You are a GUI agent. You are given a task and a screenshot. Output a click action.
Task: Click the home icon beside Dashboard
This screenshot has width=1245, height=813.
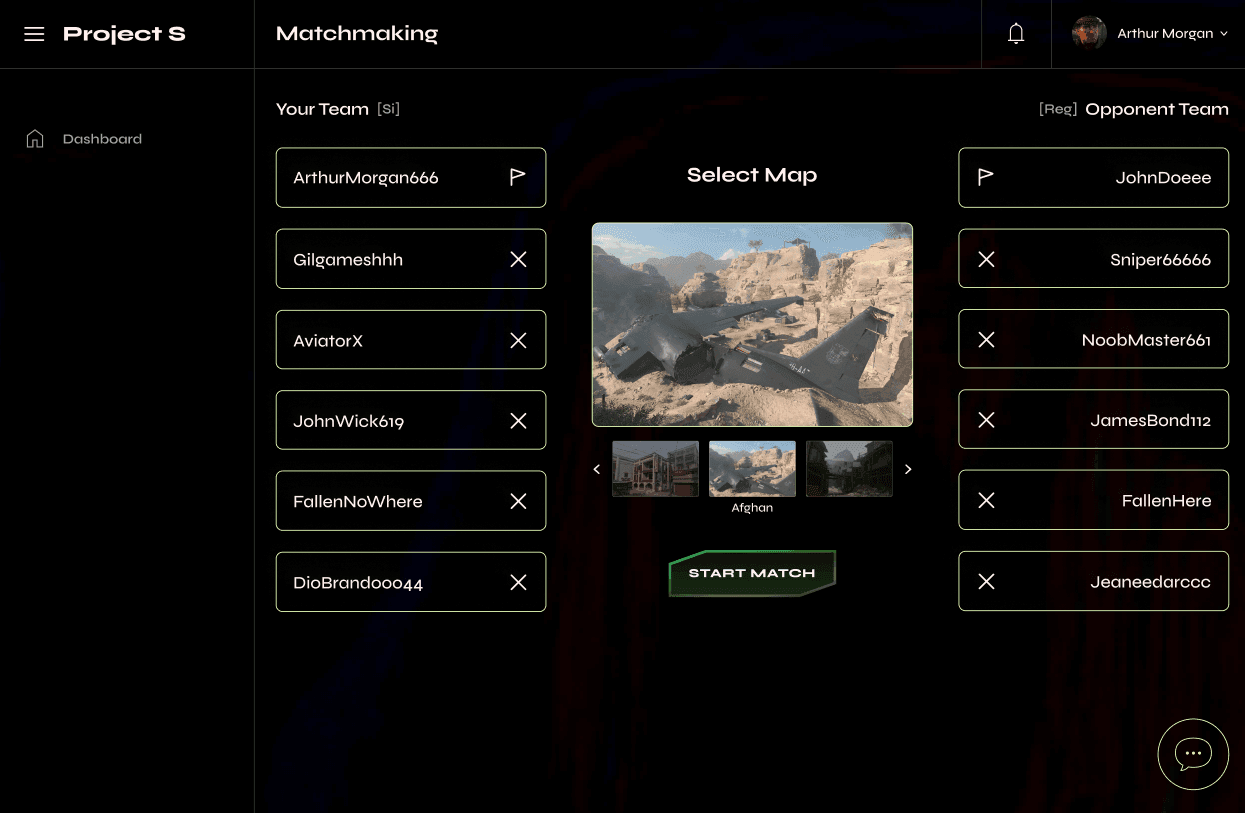(x=35, y=138)
